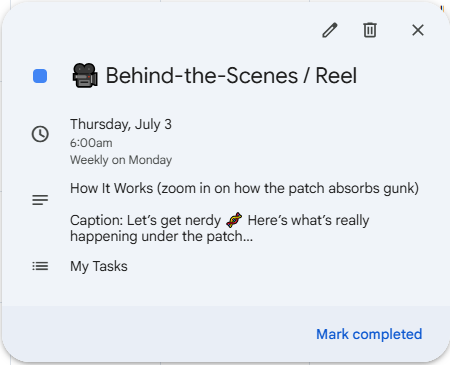Mark the task as completed
Viewport: 450px width, 365px height.
(369, 334)
